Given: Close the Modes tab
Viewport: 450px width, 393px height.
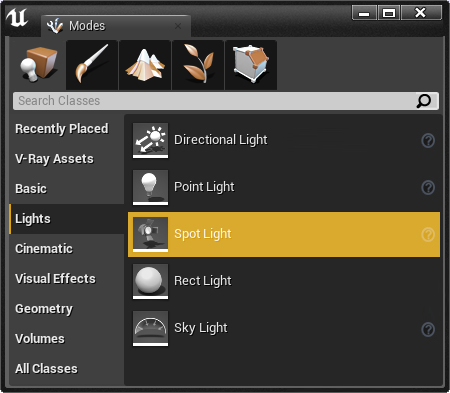Looking at the screenshot, I should (178, 26).
